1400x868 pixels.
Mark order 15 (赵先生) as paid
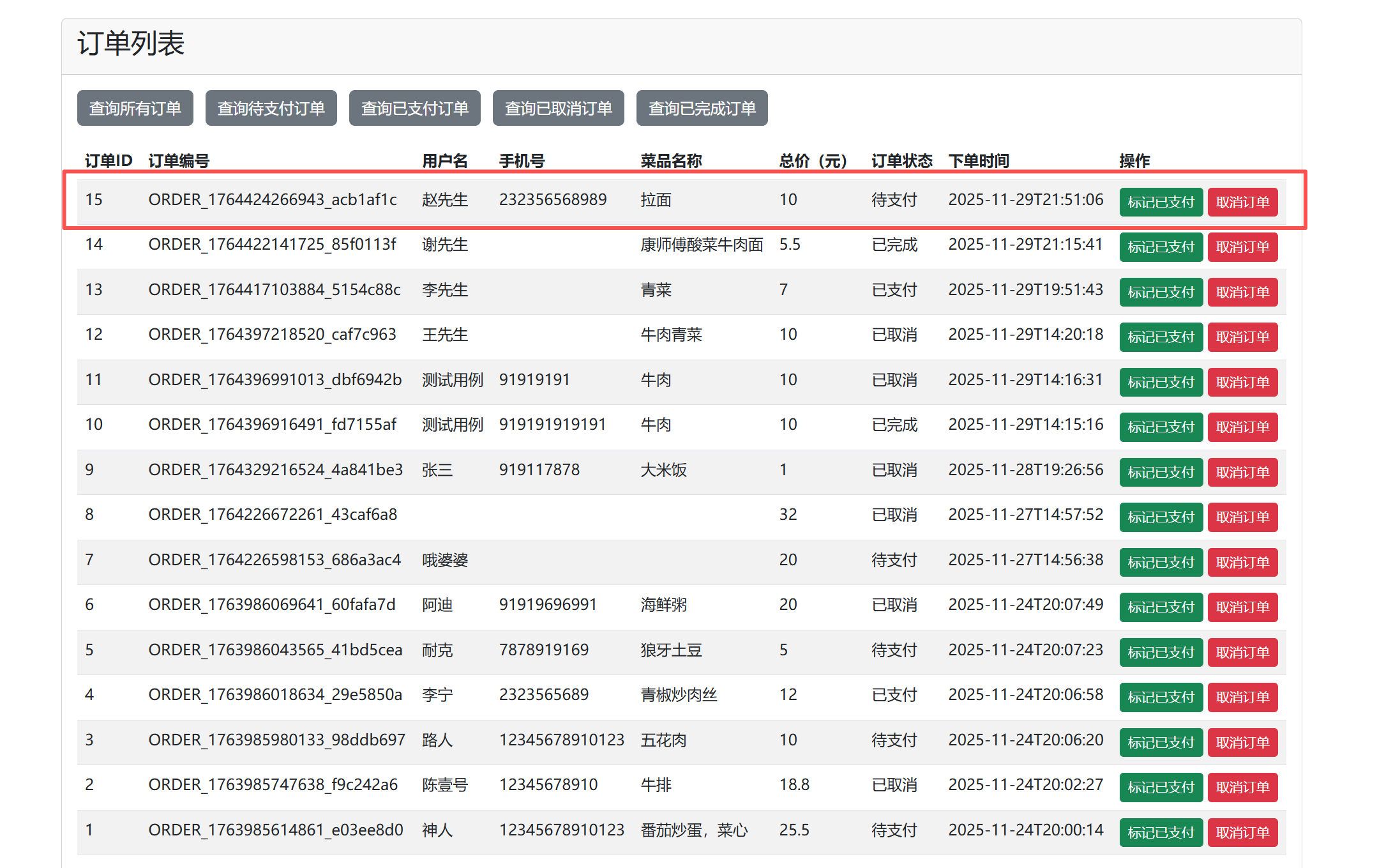1160,202
